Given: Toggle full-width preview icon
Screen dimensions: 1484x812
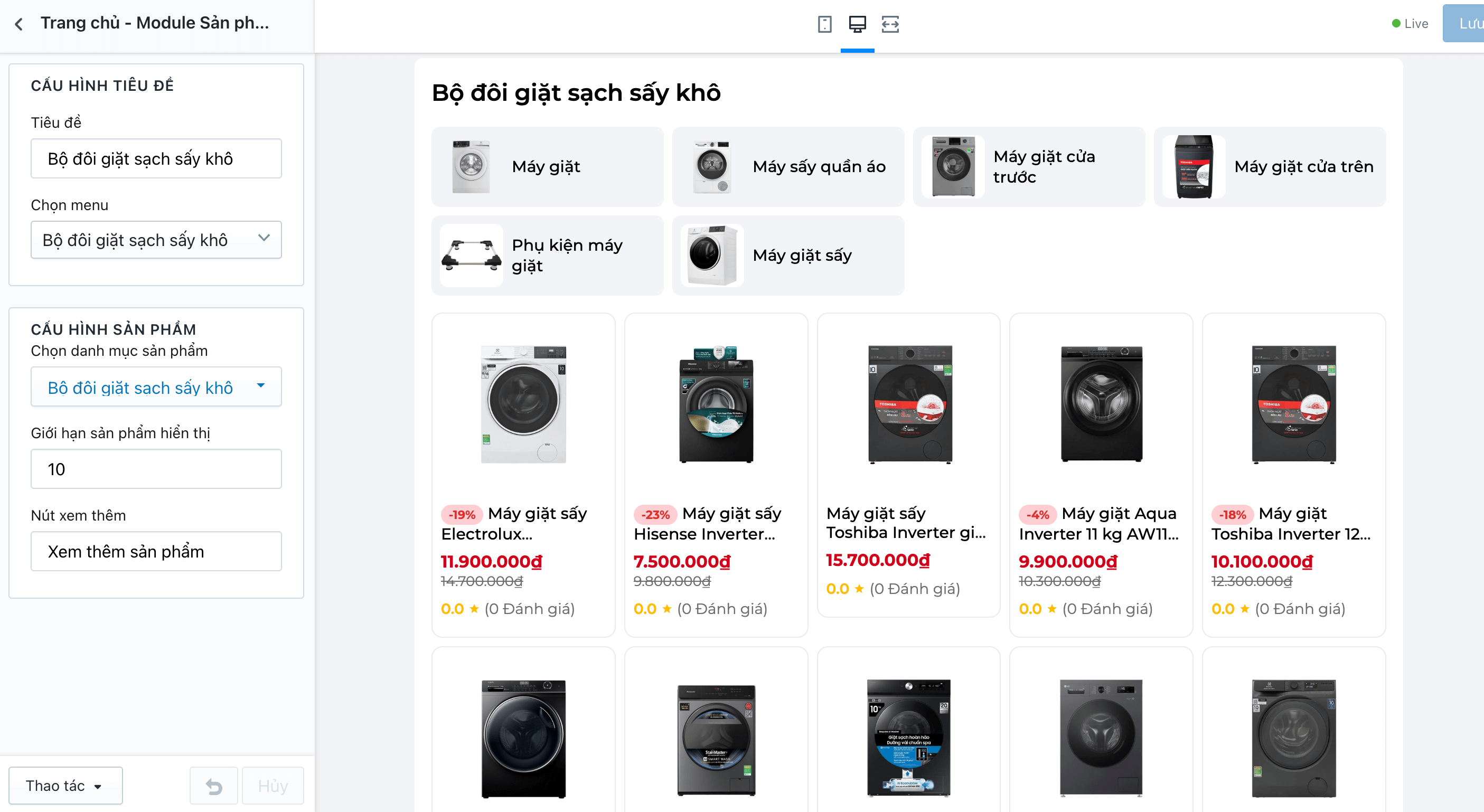Looking at the screenshot, I should pos(890,24).
